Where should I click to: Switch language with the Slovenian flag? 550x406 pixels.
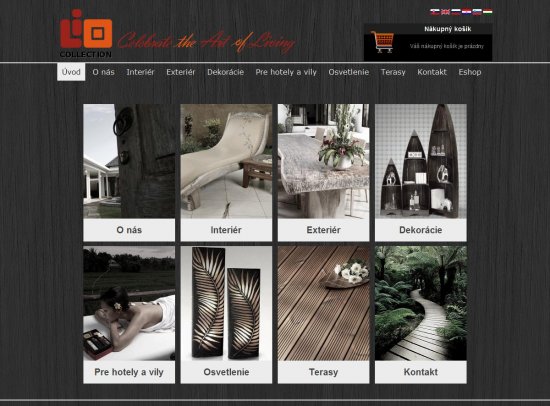(x=477, y=12)
